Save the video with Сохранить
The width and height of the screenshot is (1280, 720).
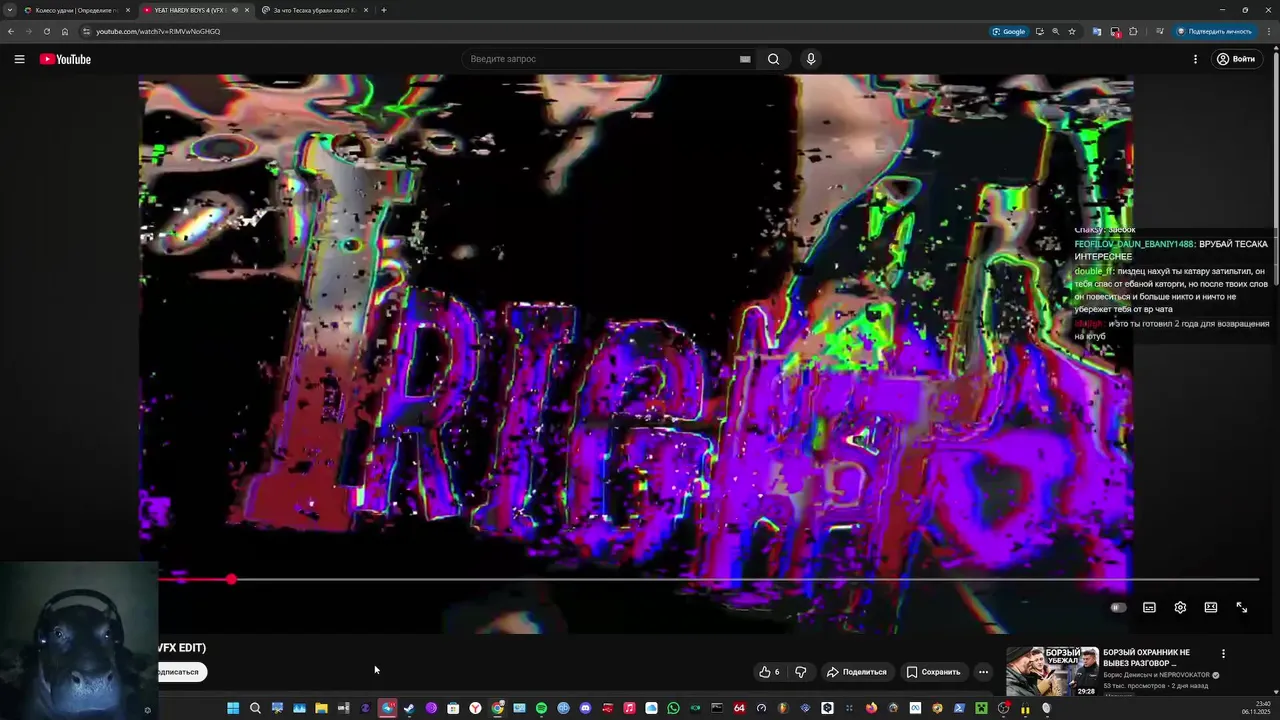[x=933, y=672]
